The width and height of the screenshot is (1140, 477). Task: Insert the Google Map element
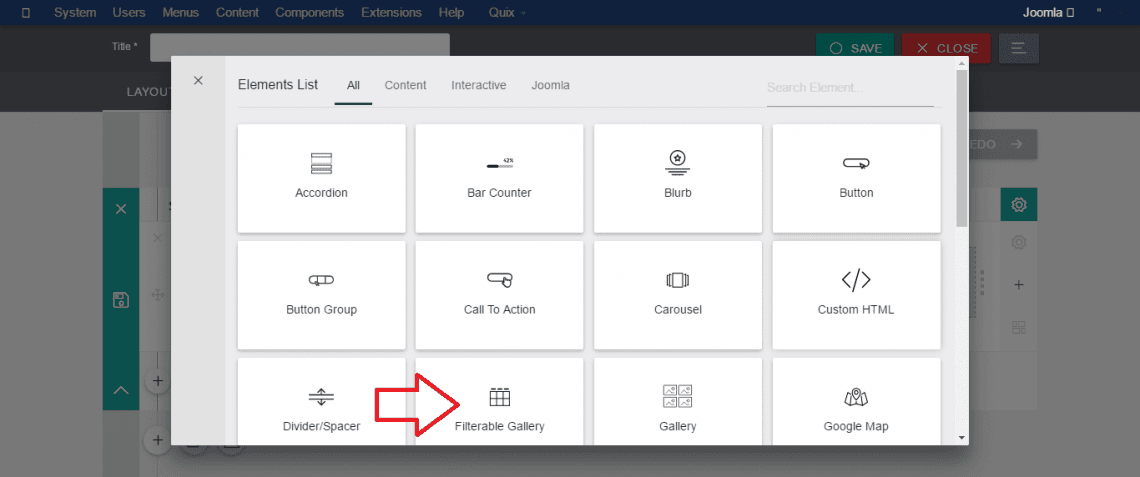856,401
